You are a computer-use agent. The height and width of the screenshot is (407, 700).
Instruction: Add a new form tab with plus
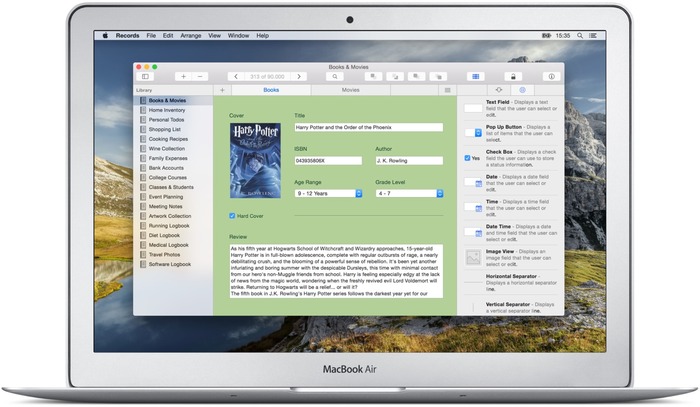pos(222,90)
